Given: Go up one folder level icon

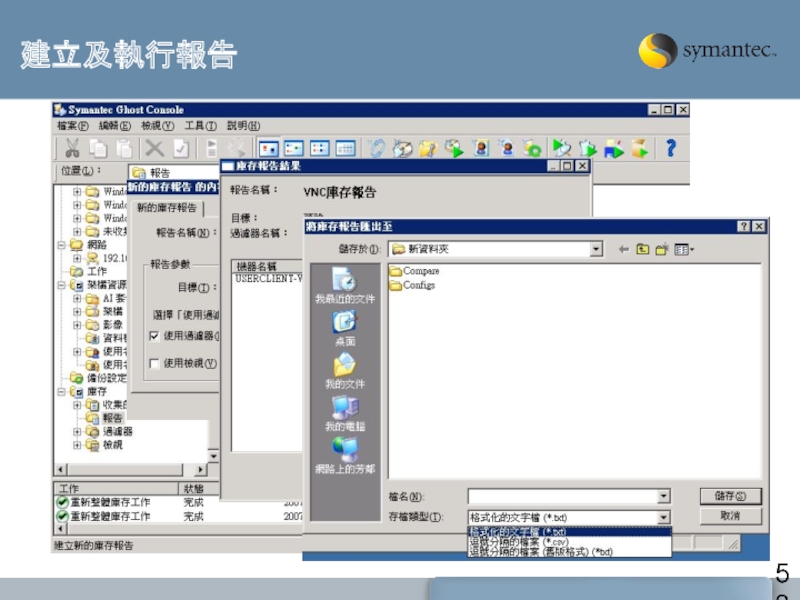Looking at the screenshot, I should [643, 249].
